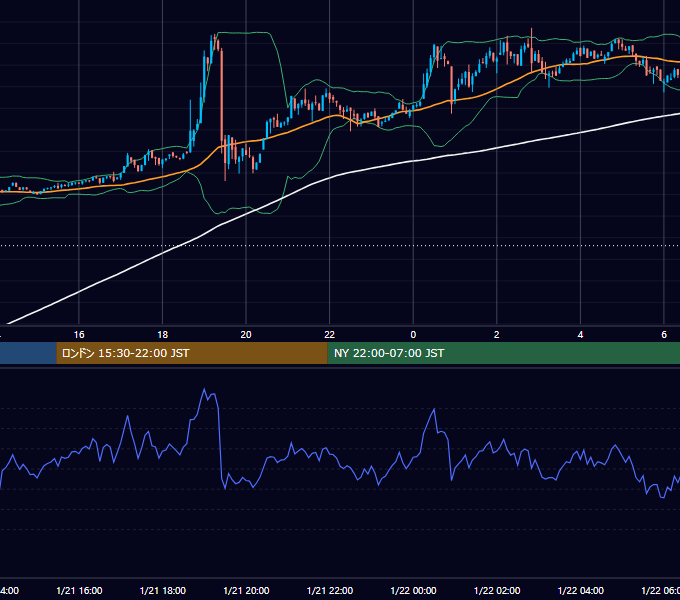Image resolution: width=680 pixels, height=600 pixels.
Task: Click the 1/21 18:00 time label
Action: click(x=163, y=590)
